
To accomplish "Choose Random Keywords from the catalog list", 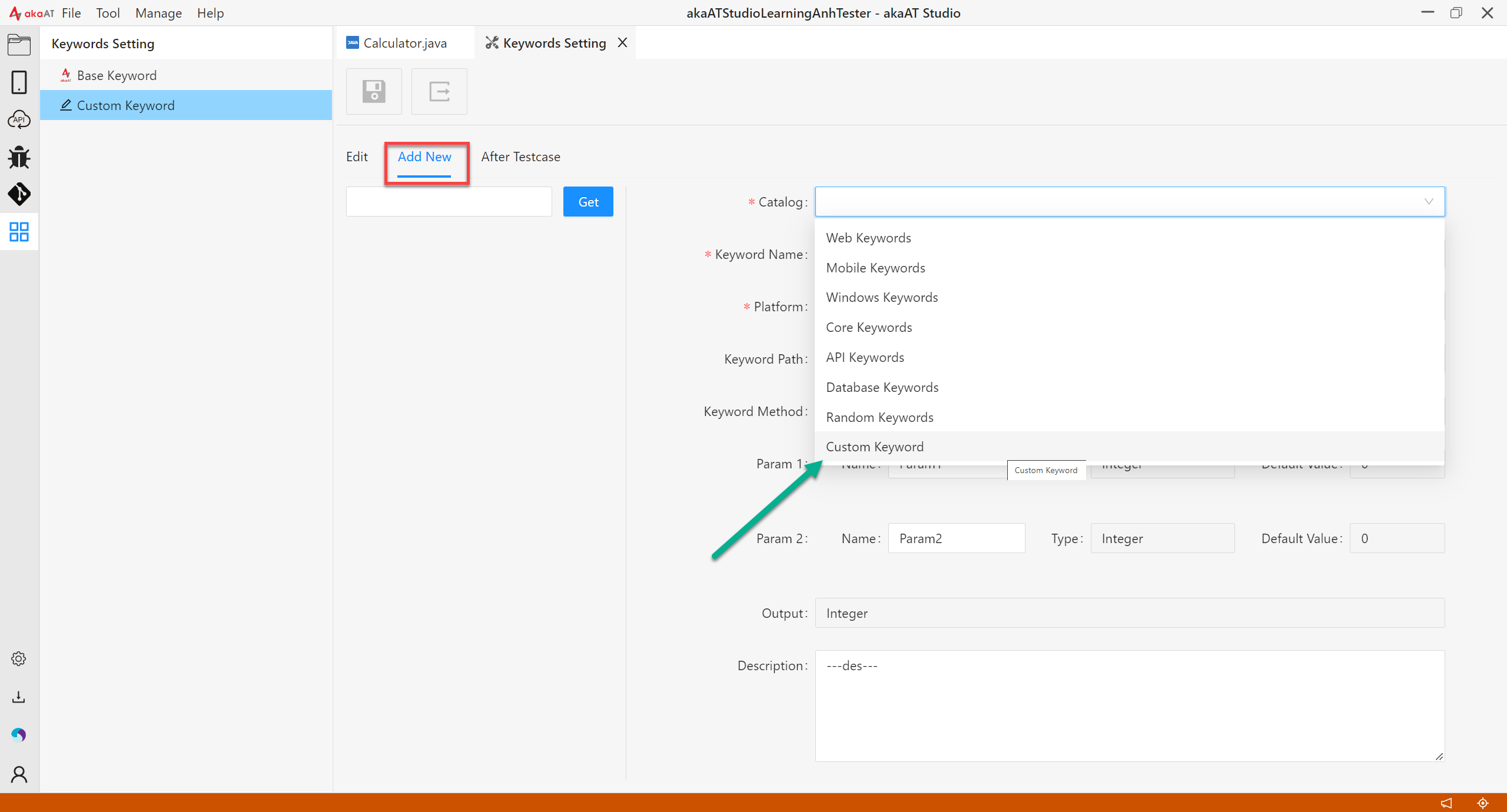I will (1130, 417).
